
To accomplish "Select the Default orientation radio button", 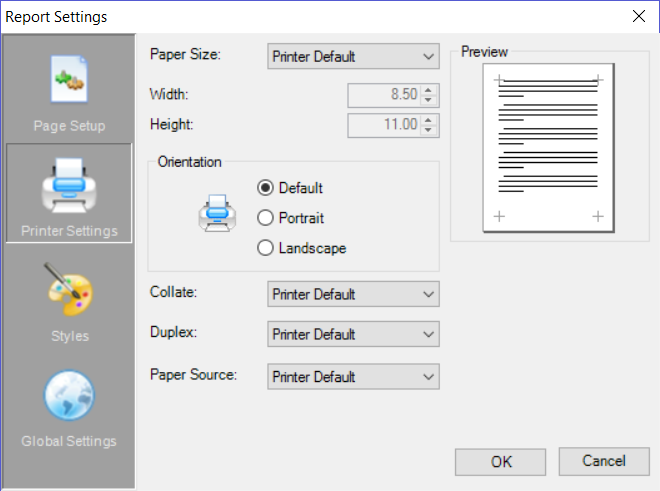I will pyautogui.click(x=266, y=187).
